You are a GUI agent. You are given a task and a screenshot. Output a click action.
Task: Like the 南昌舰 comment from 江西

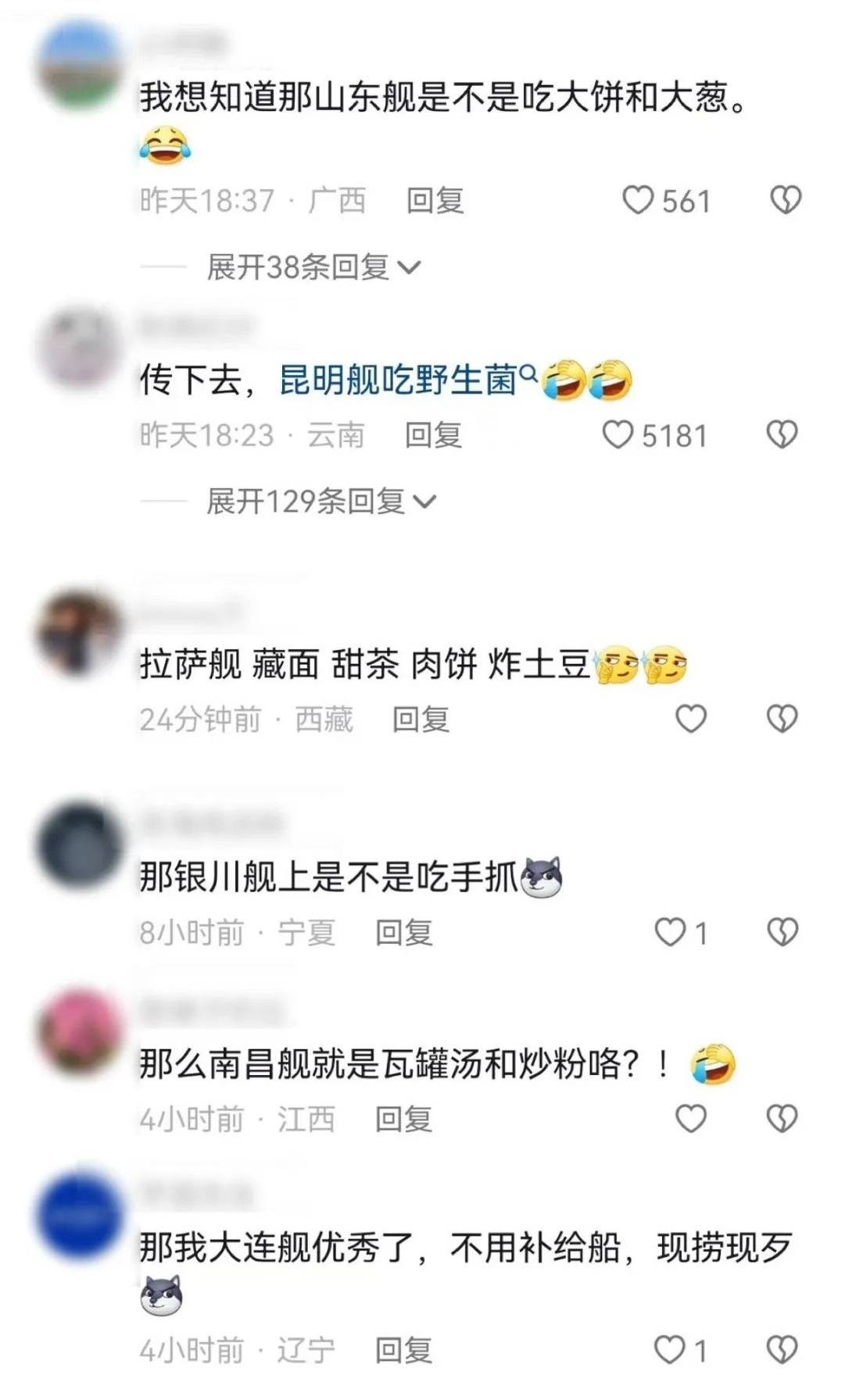(x=691, y=1119)
